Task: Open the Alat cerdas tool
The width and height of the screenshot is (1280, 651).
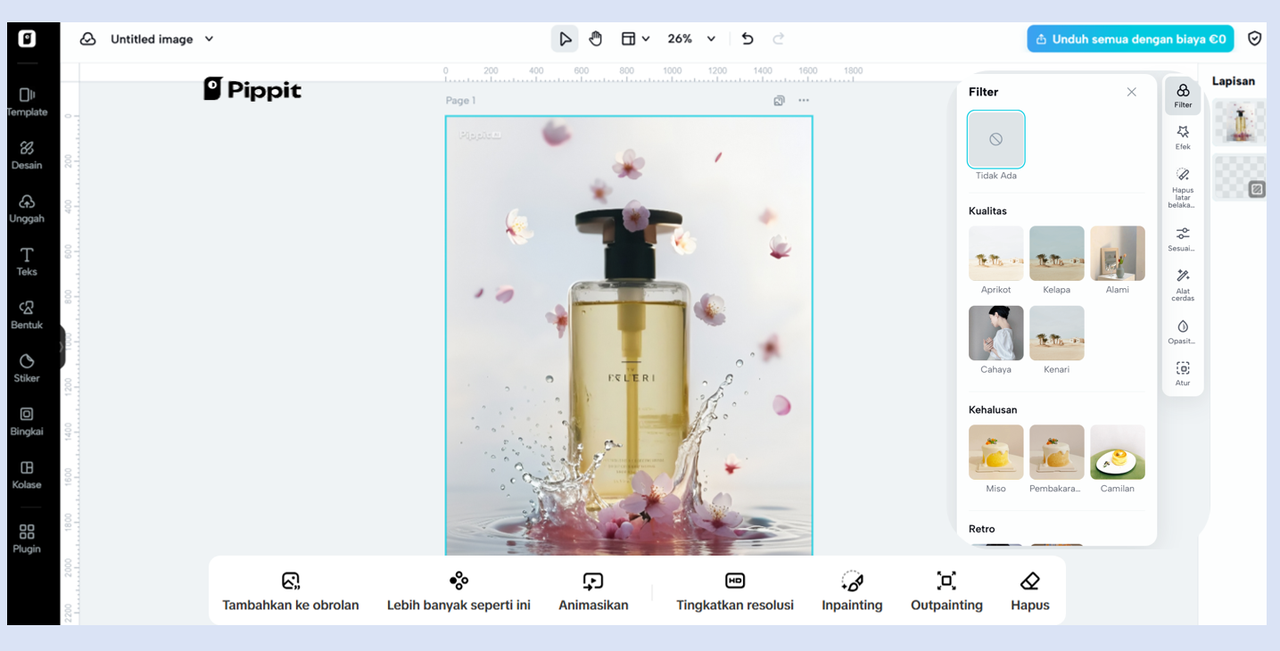Action: click(1183, 283)
